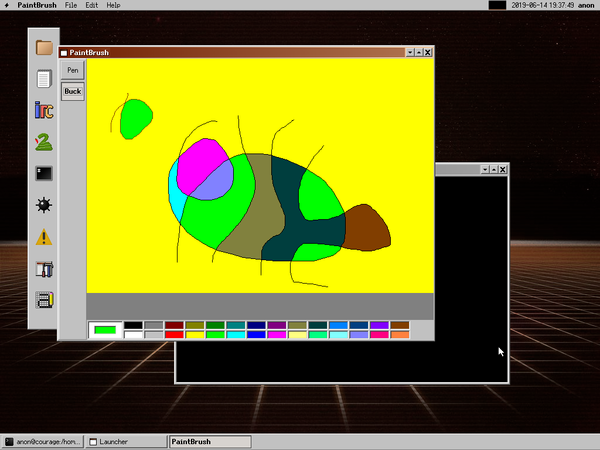
Task: Click the current color indicator swatch
Action: (105, 330)
